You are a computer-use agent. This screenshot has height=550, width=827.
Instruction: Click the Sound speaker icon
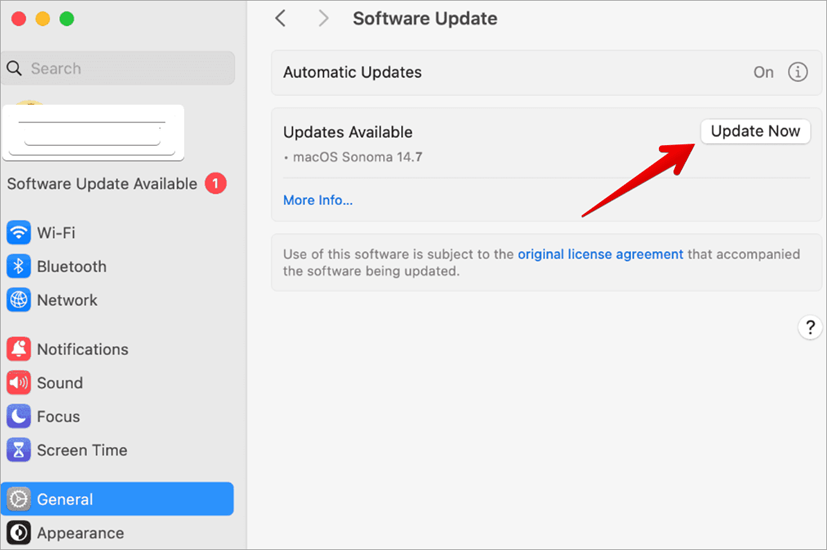coord(18,383)
